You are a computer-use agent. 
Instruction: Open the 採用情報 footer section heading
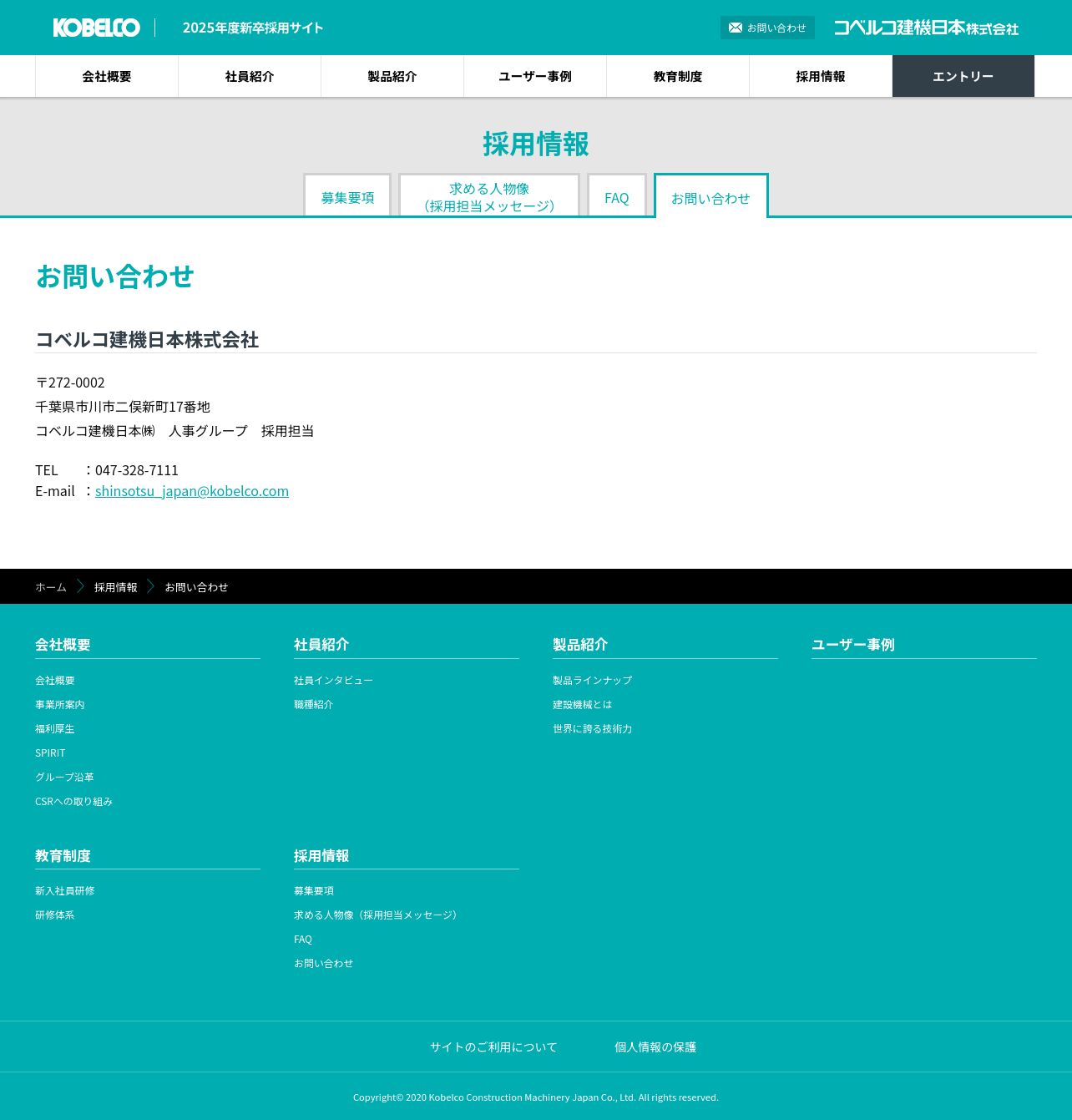tap(321, 856)
